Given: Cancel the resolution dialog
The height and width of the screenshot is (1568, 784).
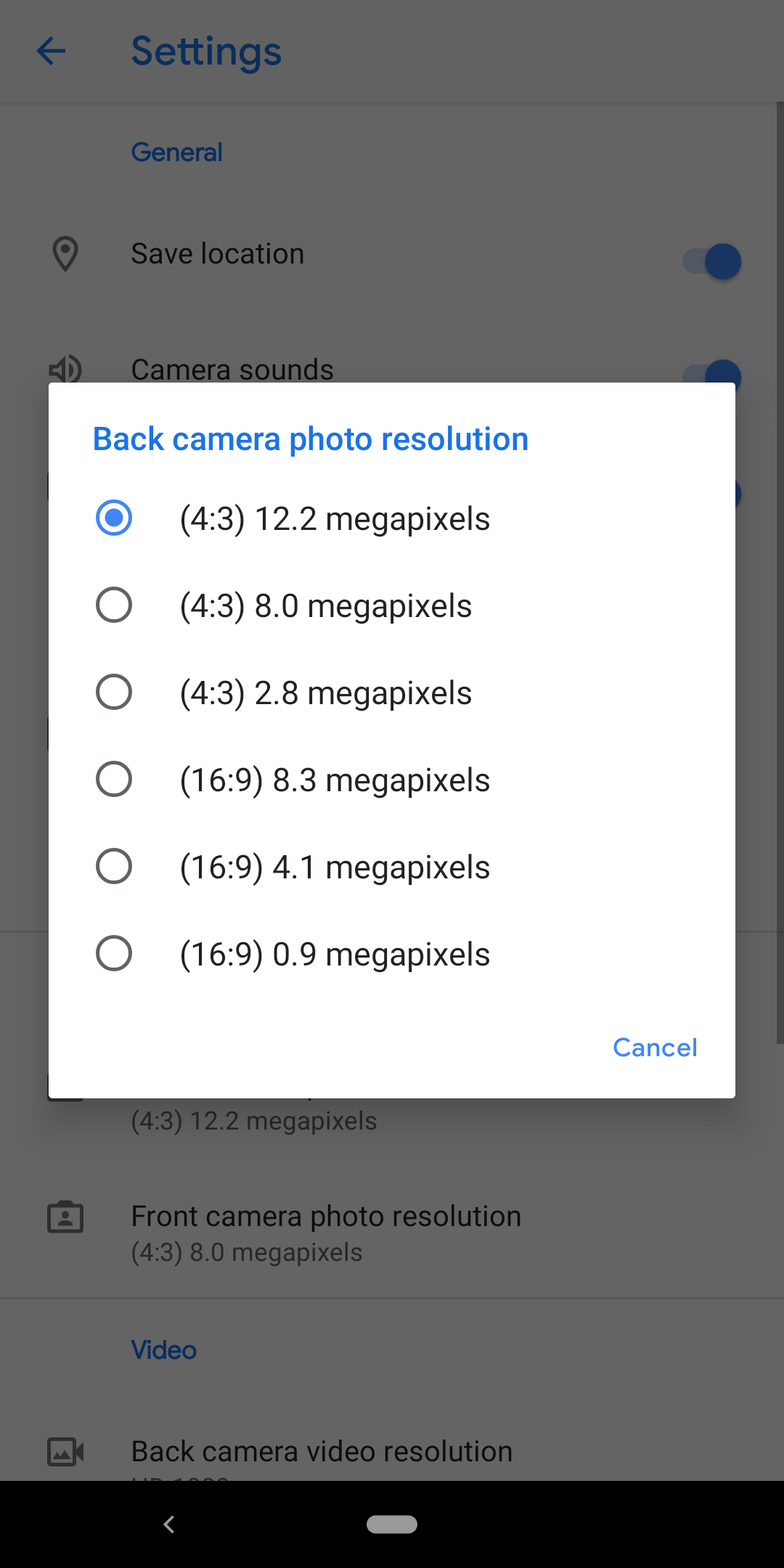Looking at the screenshot, I should [x=655, y=1048].
